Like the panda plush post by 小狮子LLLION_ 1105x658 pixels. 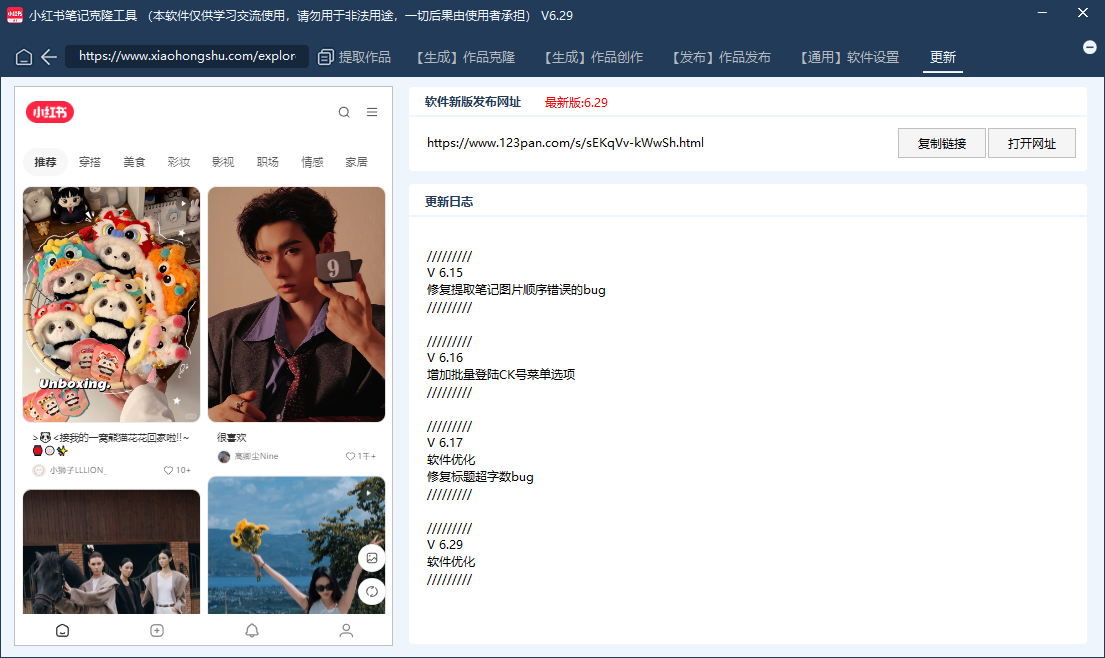tap(169, 469)
